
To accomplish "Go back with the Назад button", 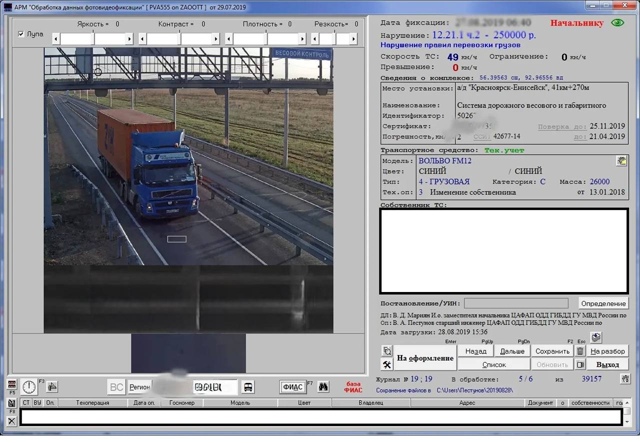I will [476, 351].
